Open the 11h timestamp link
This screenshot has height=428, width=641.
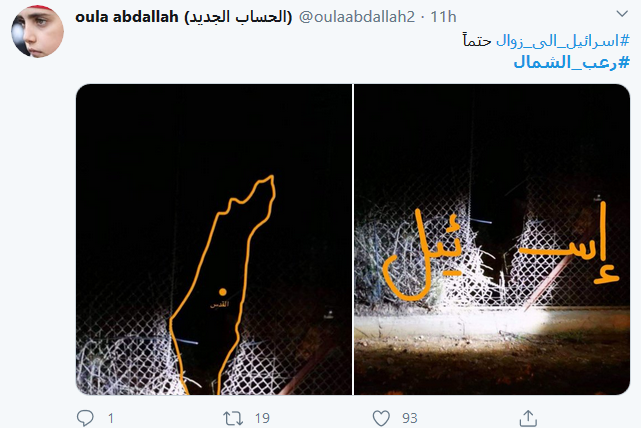(x=443, y=17)
